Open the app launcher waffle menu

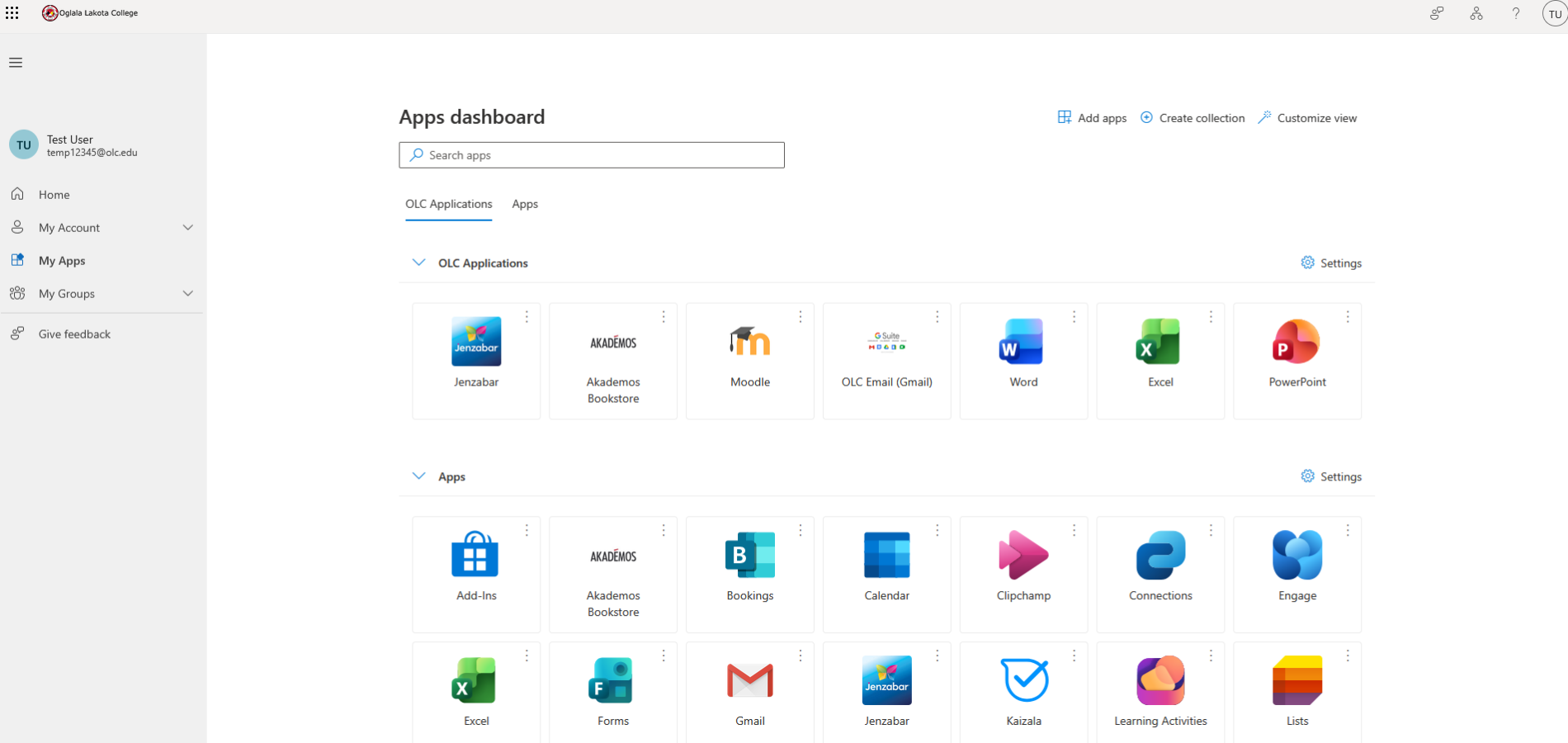coord(12,13)
